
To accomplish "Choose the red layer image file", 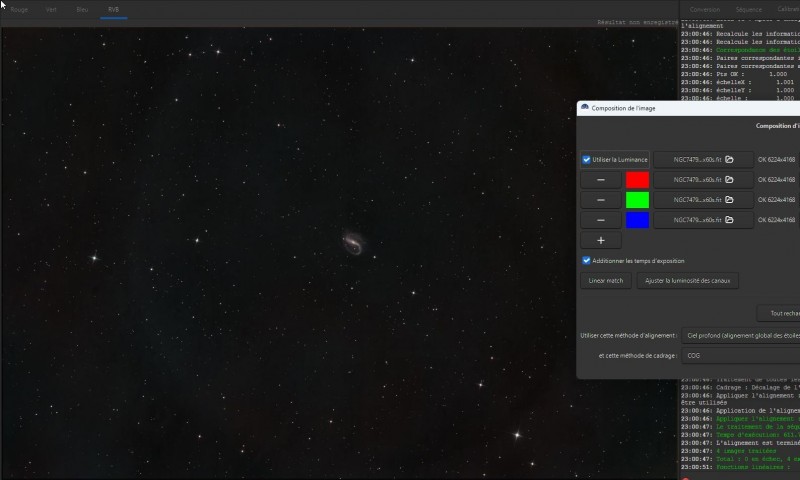I will pos(703,180).
